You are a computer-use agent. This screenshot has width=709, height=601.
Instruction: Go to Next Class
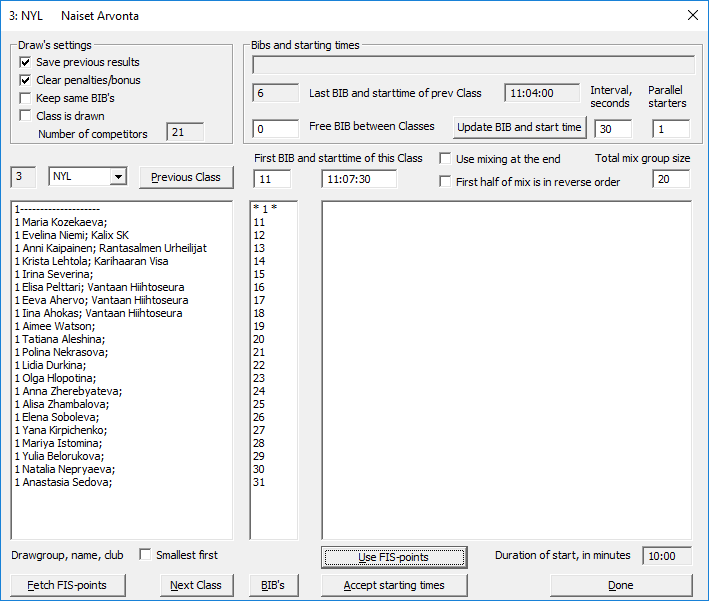[x=196, y=585]
